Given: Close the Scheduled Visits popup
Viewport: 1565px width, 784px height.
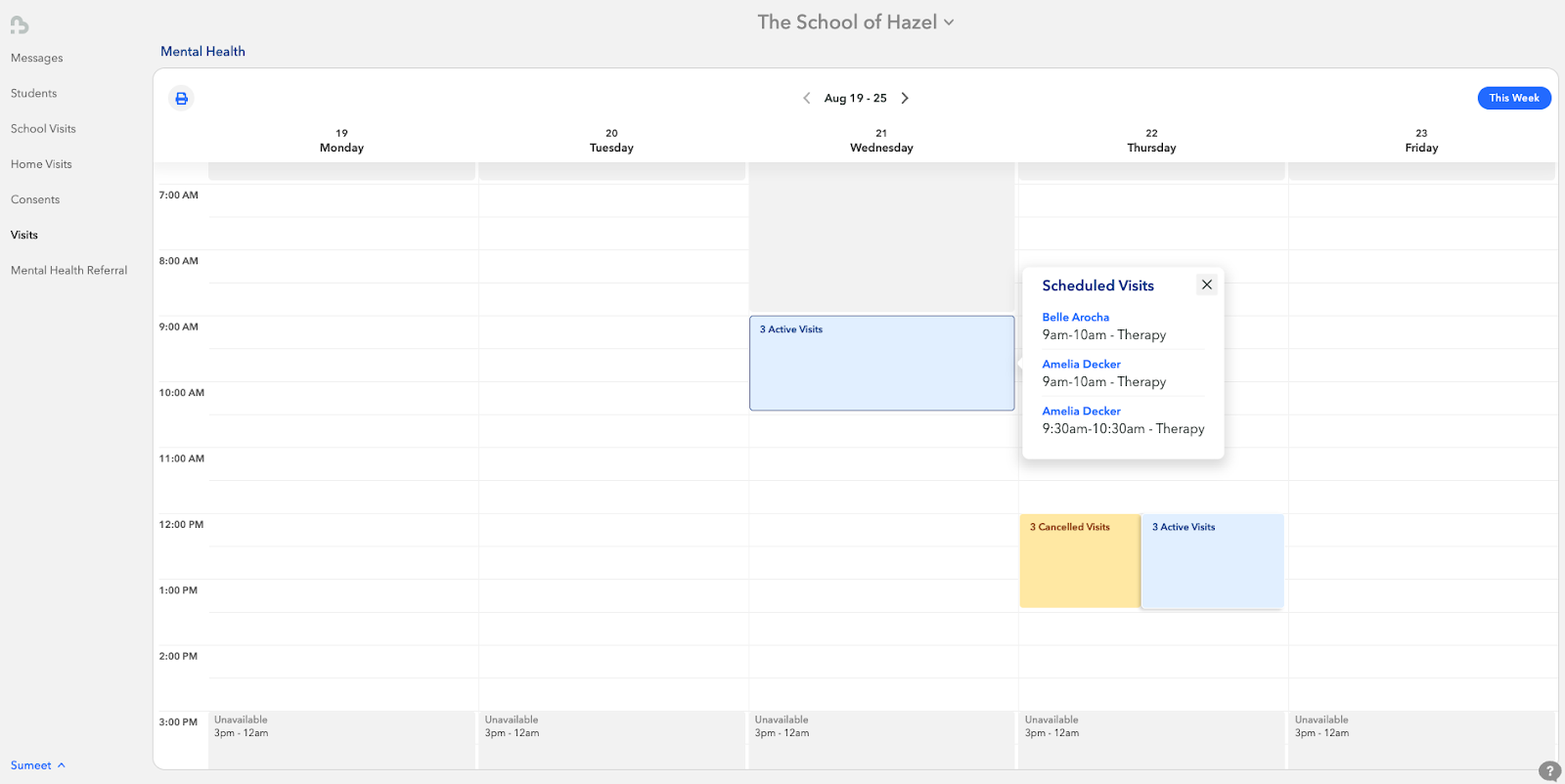Looking at the screenshot, I should 1207,284.
